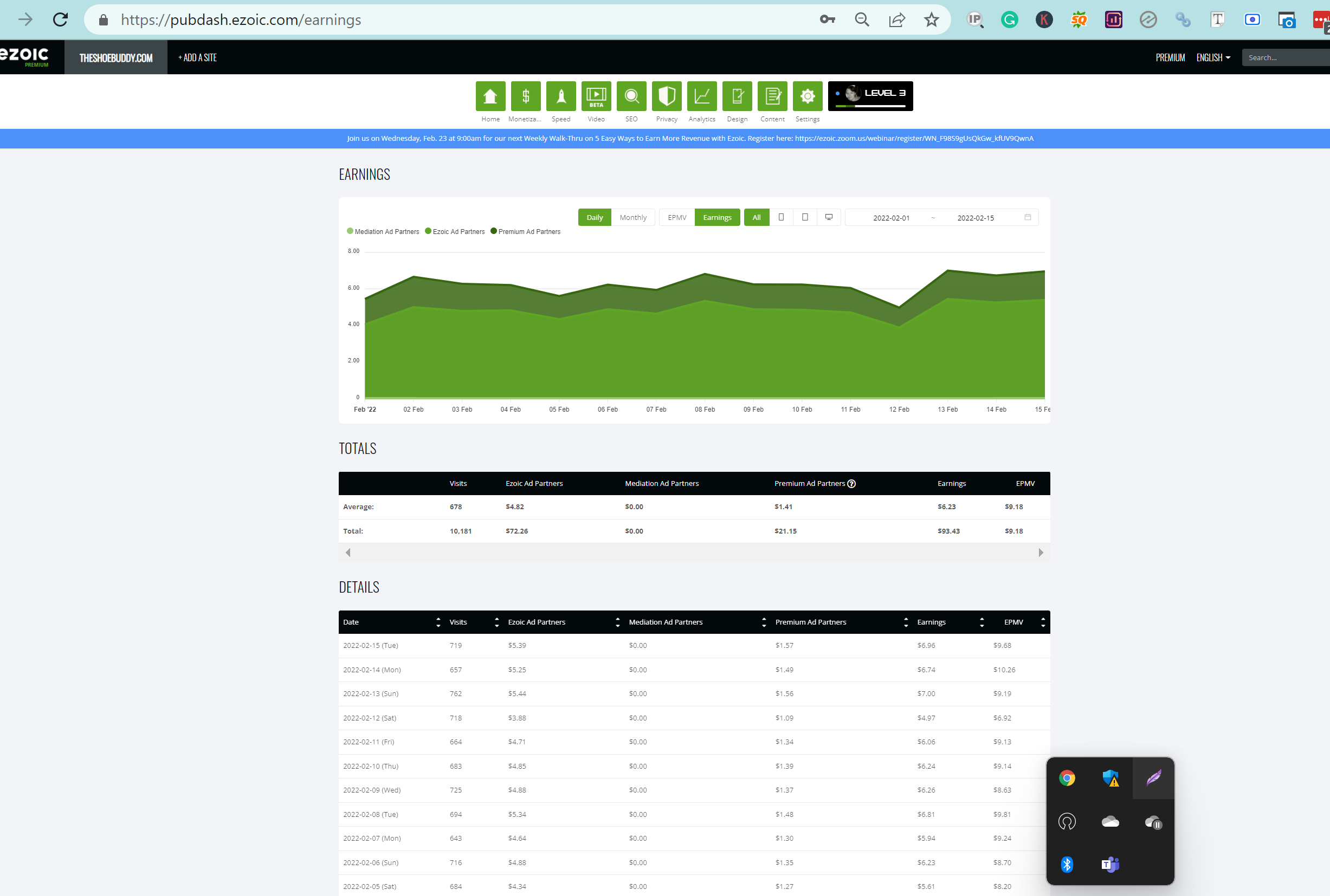1330x896 pixels.
Task: Show Earnings in the chart
Action: (717, 217)
